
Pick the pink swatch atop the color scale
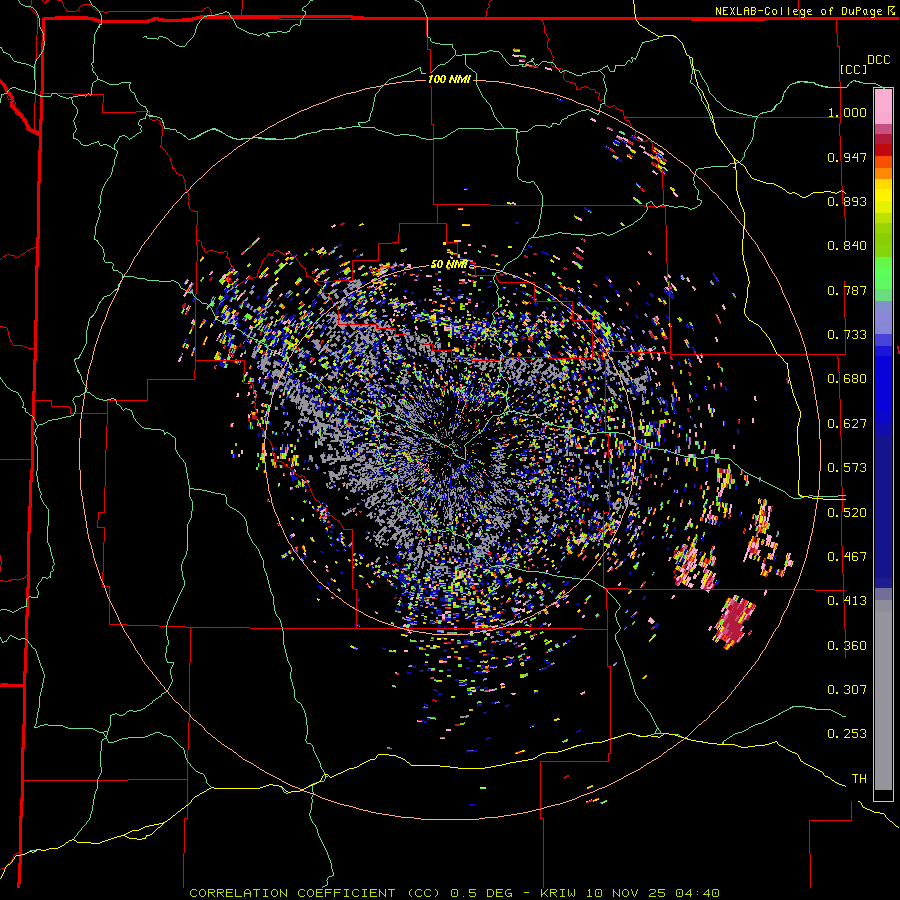tap(883, 106)
